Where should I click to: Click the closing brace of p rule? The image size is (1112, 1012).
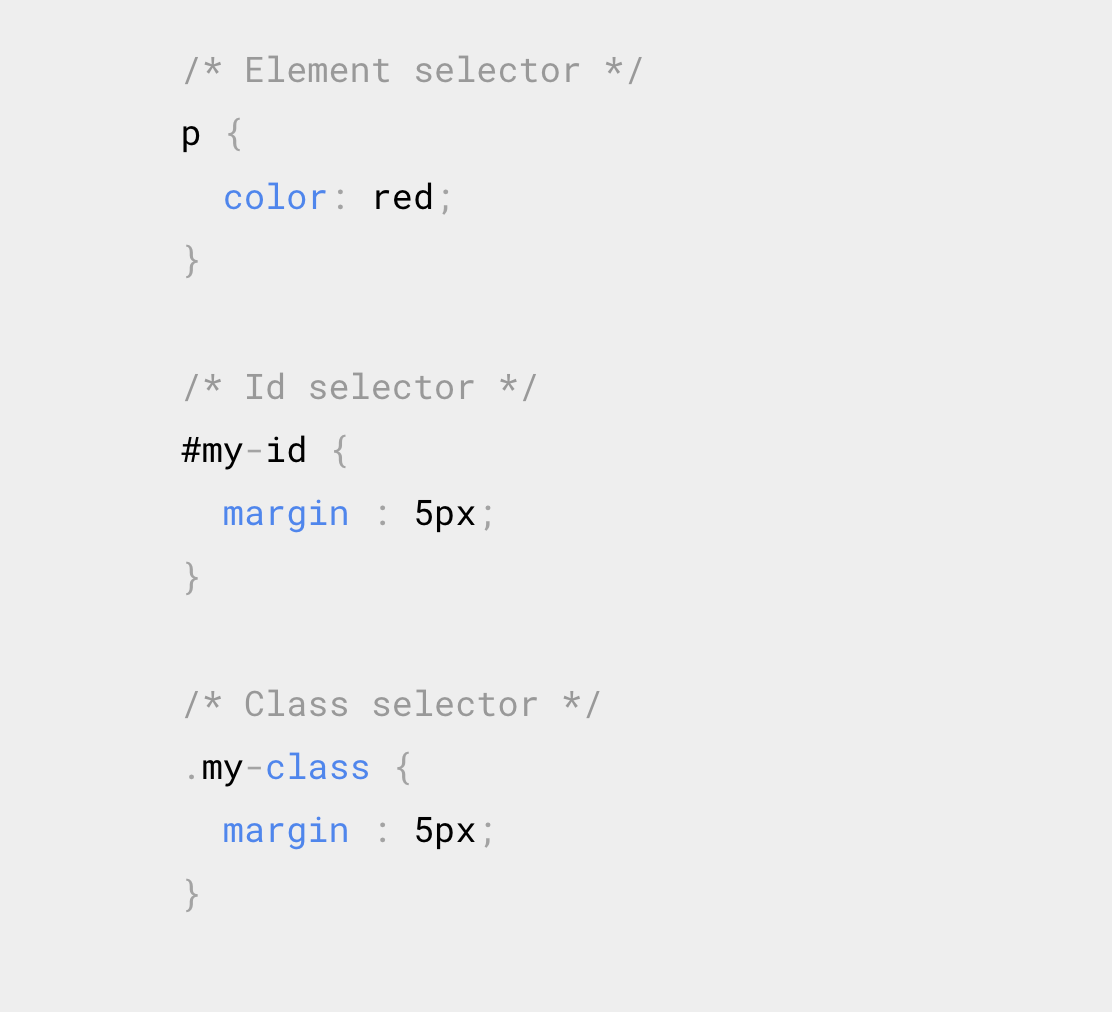click(191, 261)
